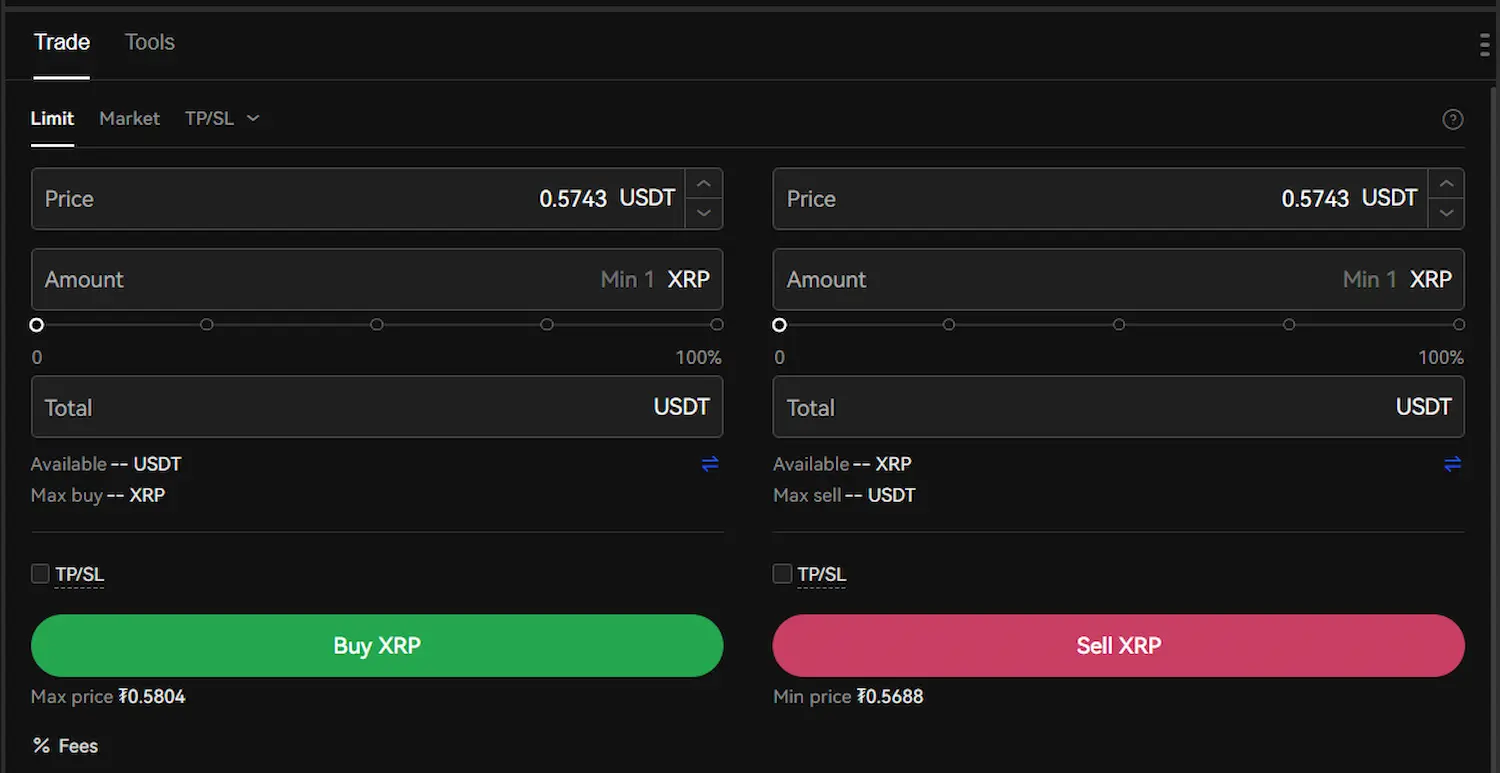Enable TP/SL checkbox on sell side
Viewport: 1500px width, 773px height.
(x=782, y=574)
